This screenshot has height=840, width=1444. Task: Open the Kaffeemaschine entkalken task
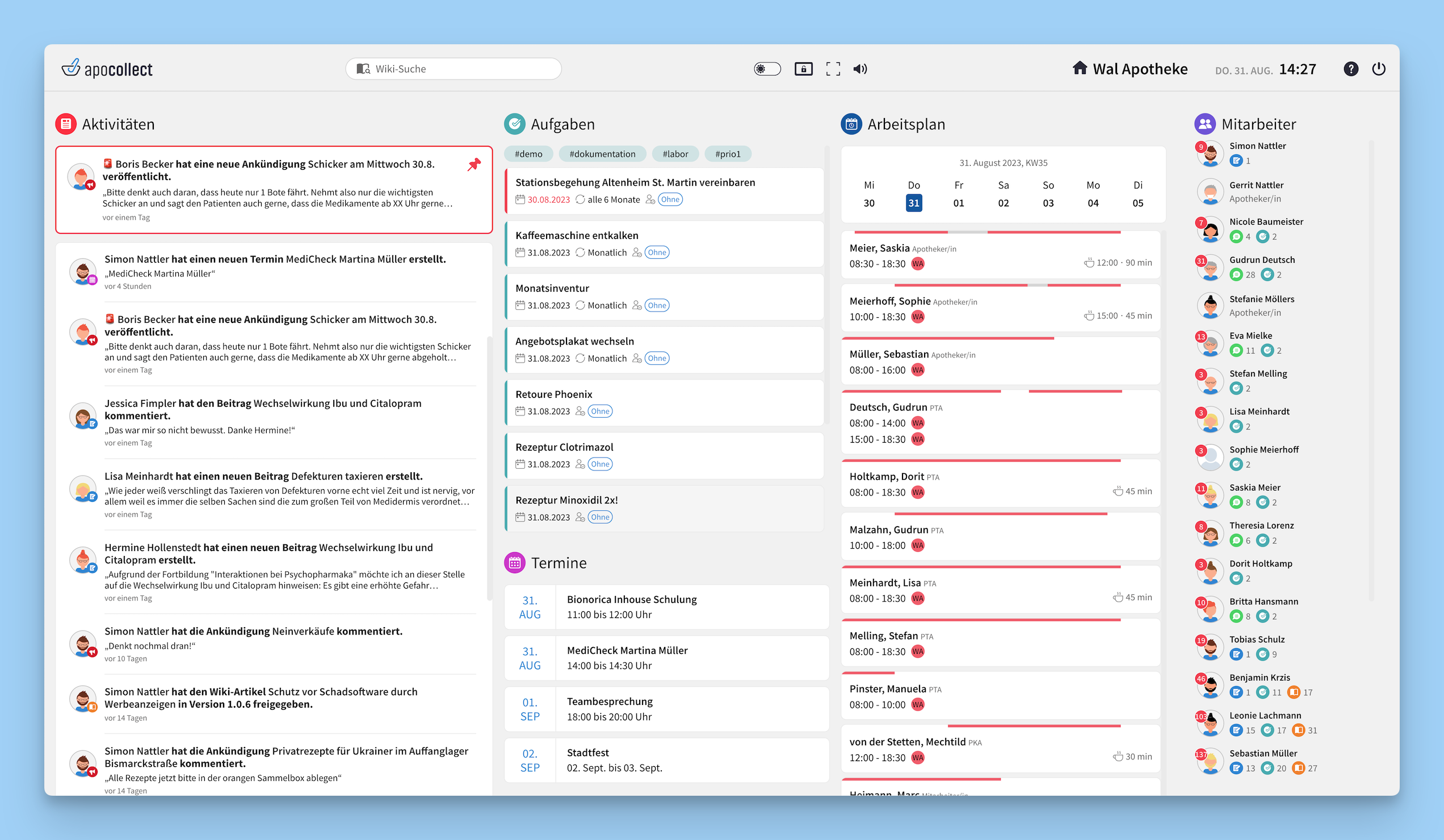[x=577, y=236]
